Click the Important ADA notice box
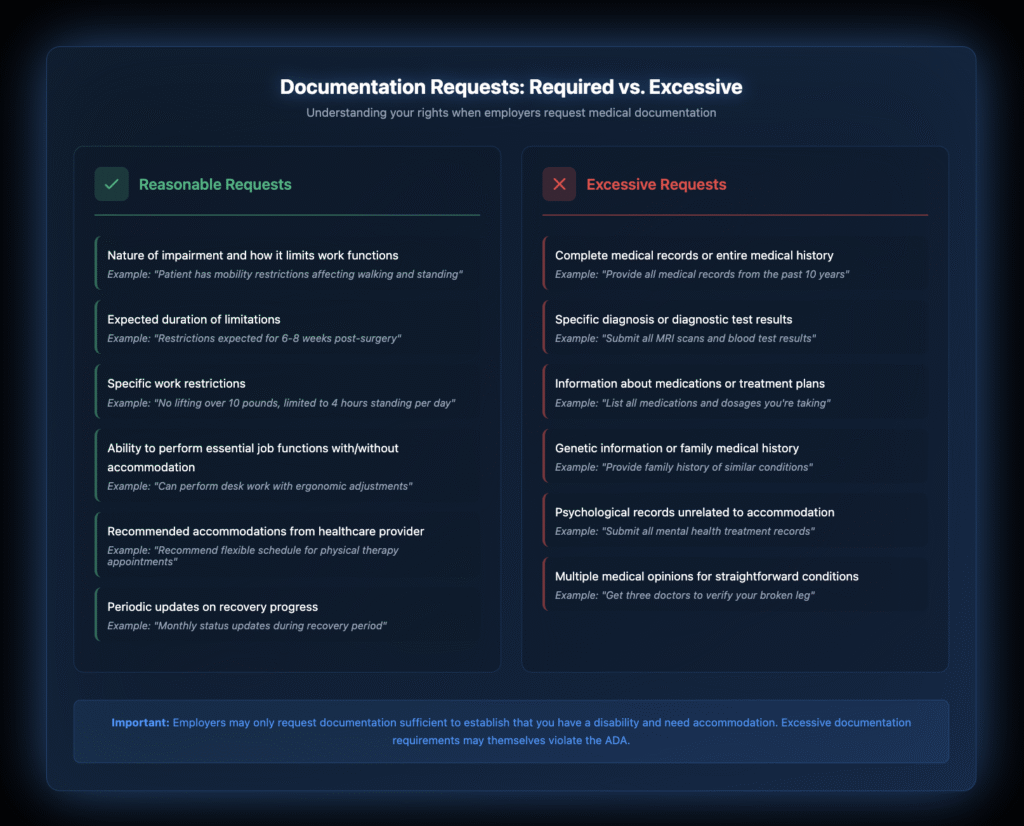 click(x=511, y=731)
